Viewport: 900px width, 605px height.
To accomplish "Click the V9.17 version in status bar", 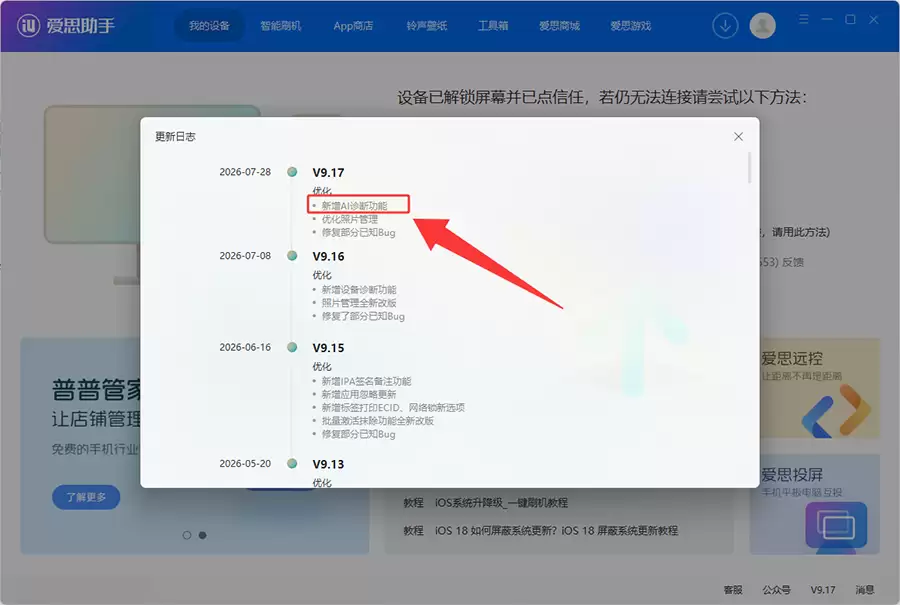I will tap(823, 590).
